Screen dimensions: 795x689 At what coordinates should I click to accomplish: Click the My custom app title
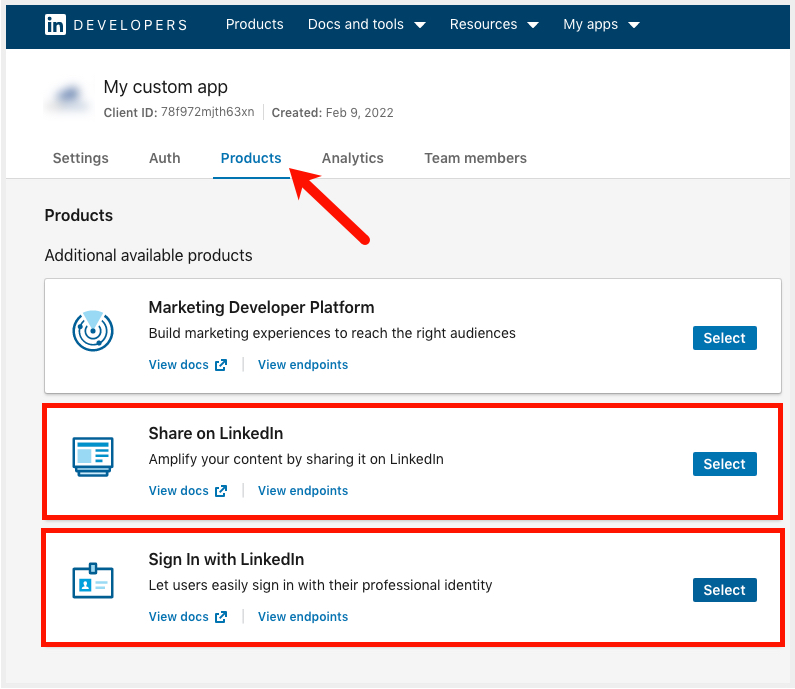point(165,87)
